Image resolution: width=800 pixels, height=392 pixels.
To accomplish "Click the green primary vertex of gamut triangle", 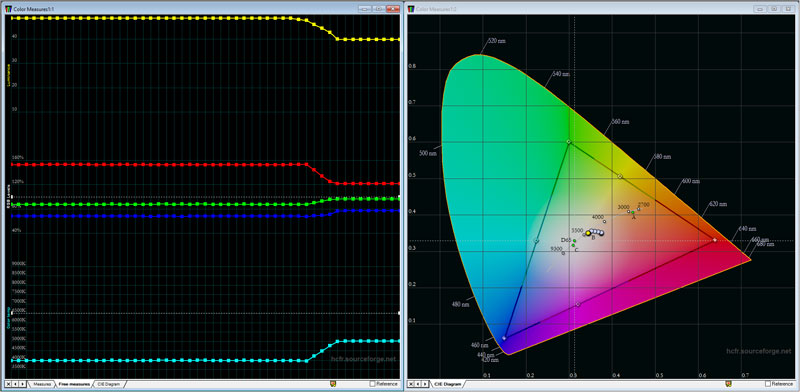I will tap(568, 142).
